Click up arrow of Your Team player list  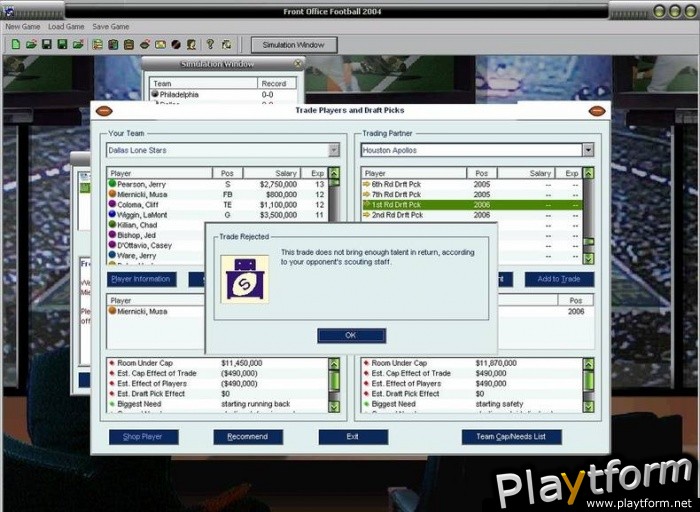click(334, 173)
